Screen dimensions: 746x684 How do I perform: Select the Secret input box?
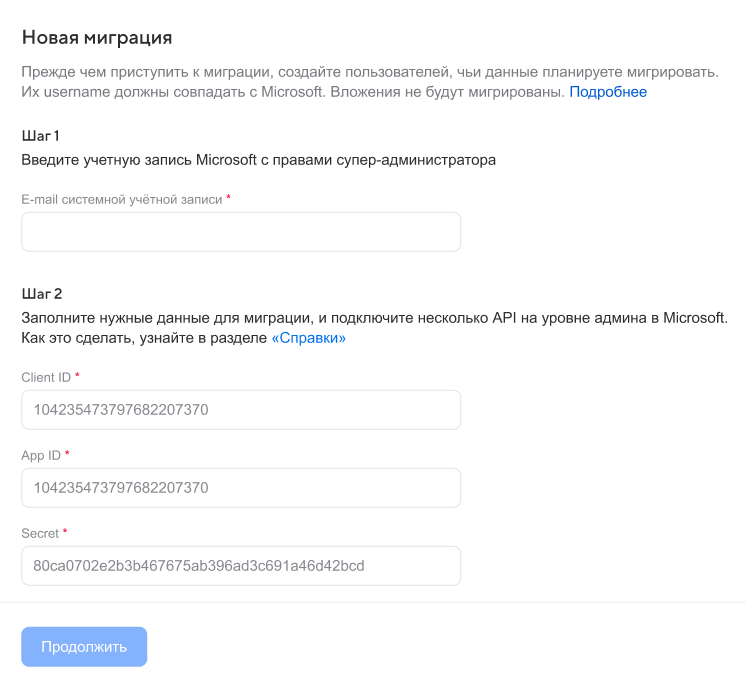click(240, 566)
